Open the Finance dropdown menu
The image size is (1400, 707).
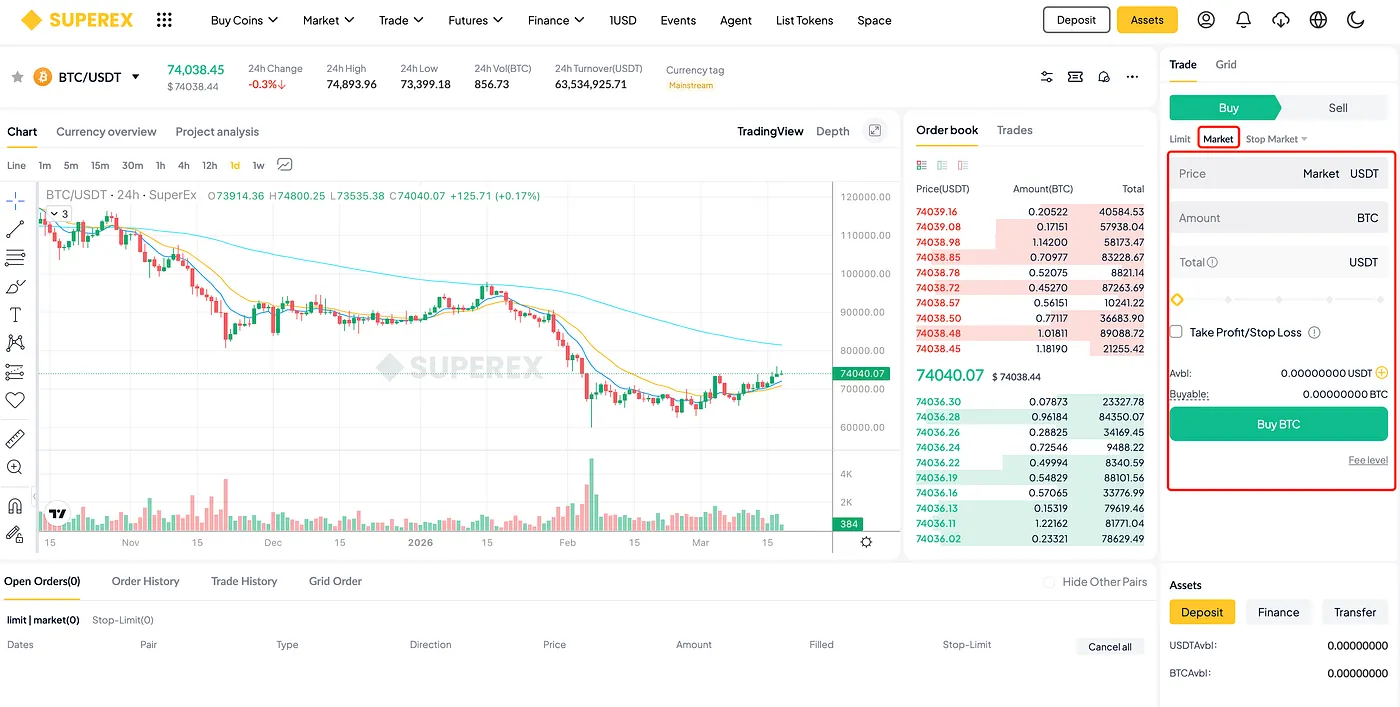(x=556, y=20)
